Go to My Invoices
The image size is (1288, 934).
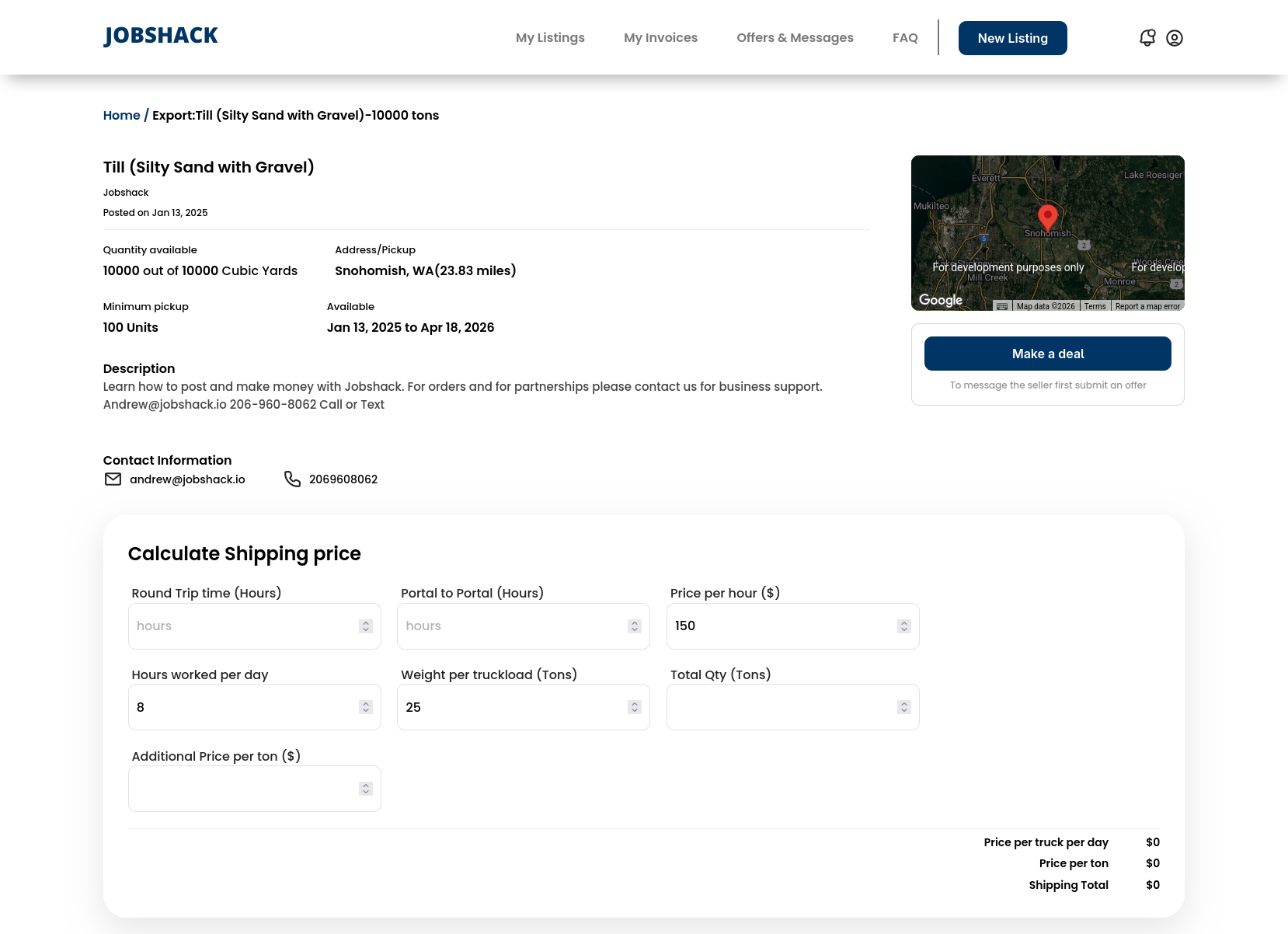[660, 37]
